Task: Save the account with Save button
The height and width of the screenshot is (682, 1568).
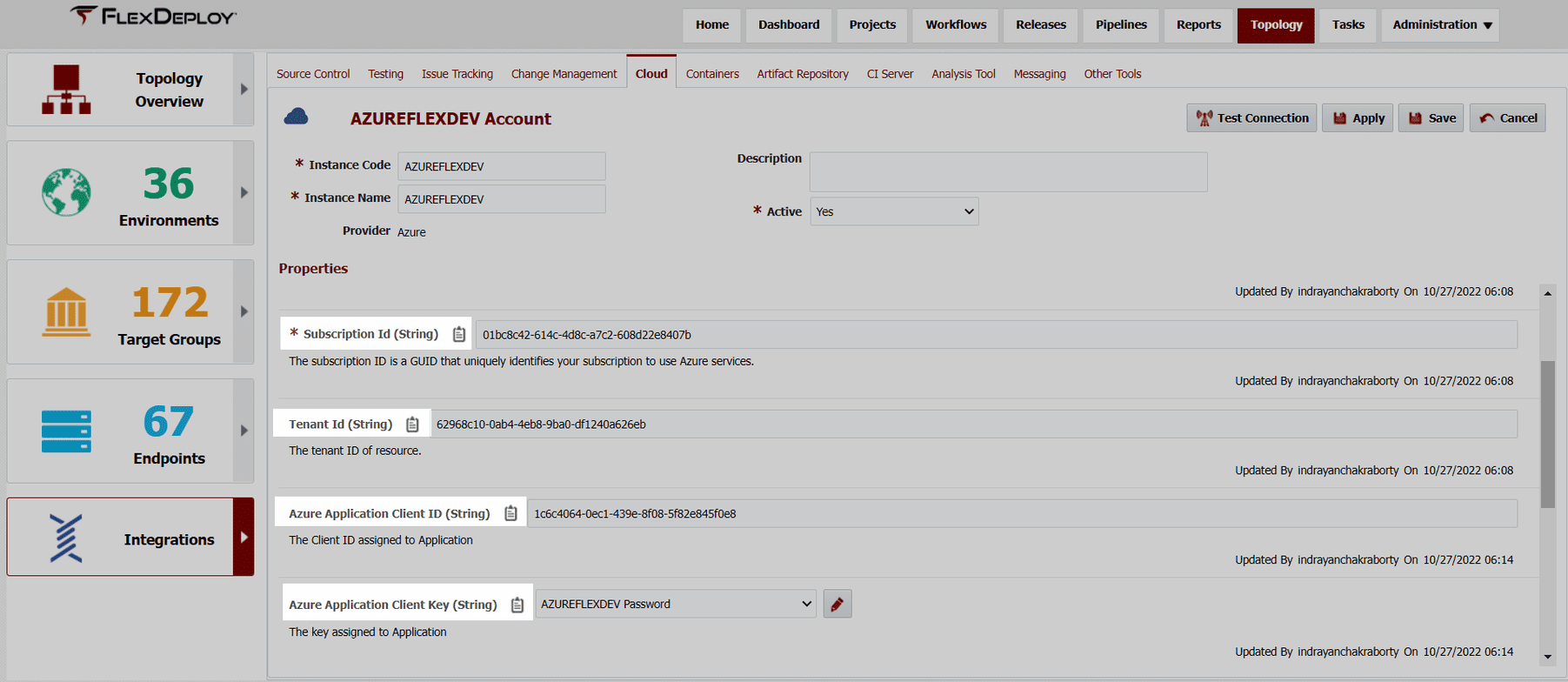Action: [1431, 118]
